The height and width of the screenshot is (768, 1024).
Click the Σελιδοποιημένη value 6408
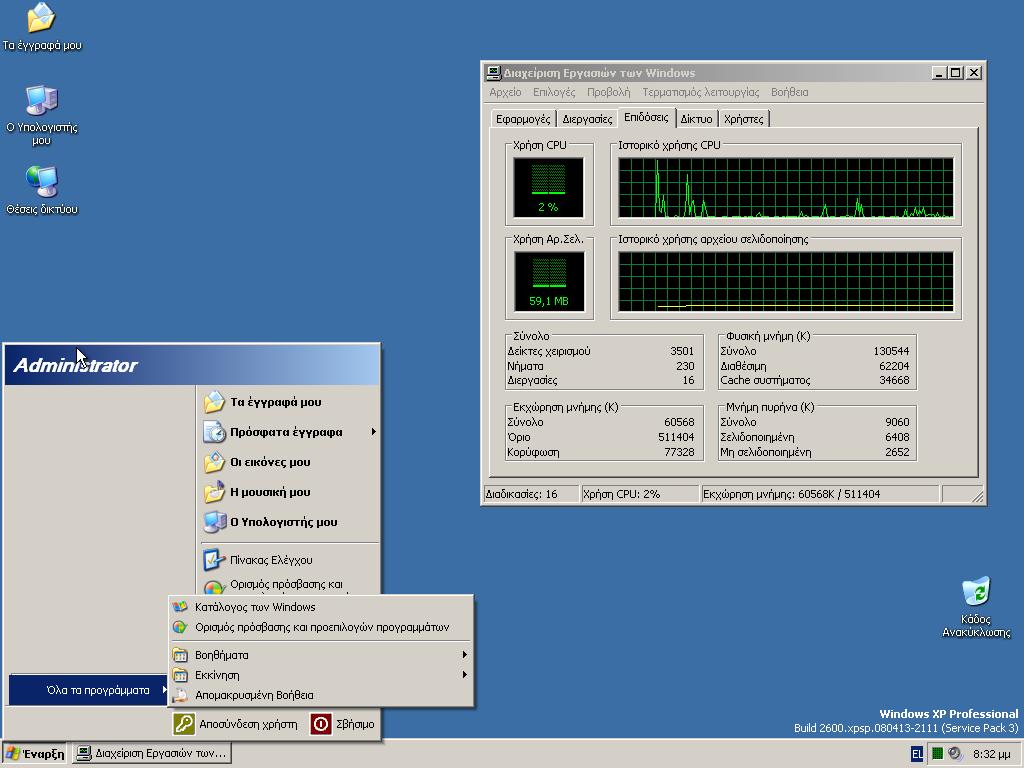pyautogui.click(x=897, y=438)
